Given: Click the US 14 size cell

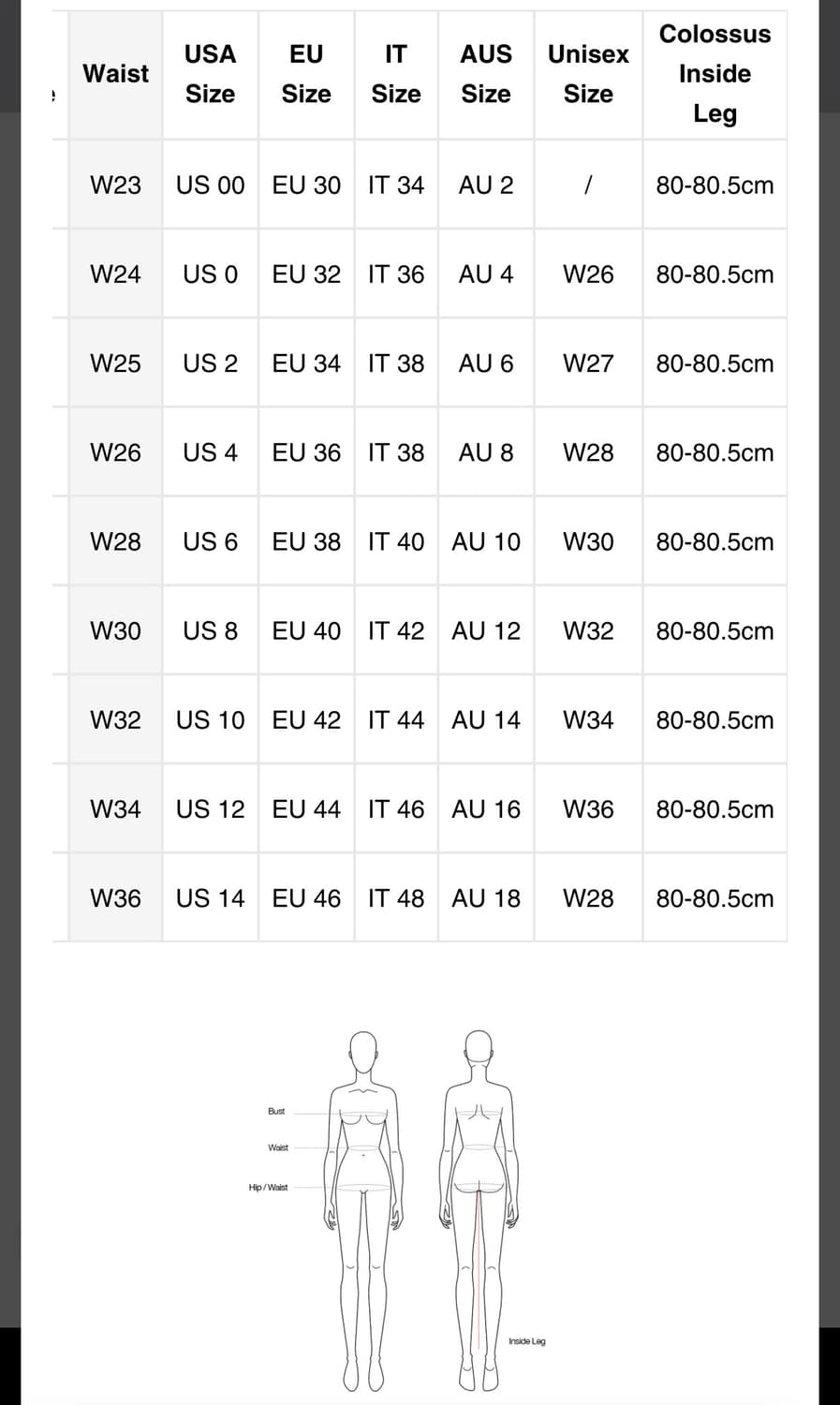Looking at the screenshot, I should pos(210,898).
